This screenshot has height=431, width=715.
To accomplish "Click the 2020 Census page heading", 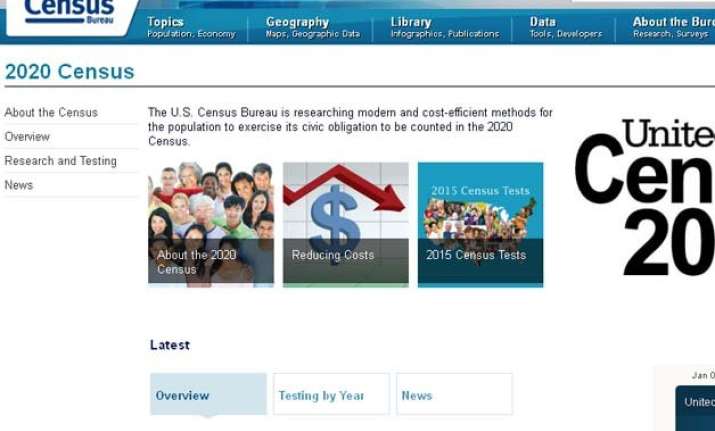I will [x=70, y=72].
